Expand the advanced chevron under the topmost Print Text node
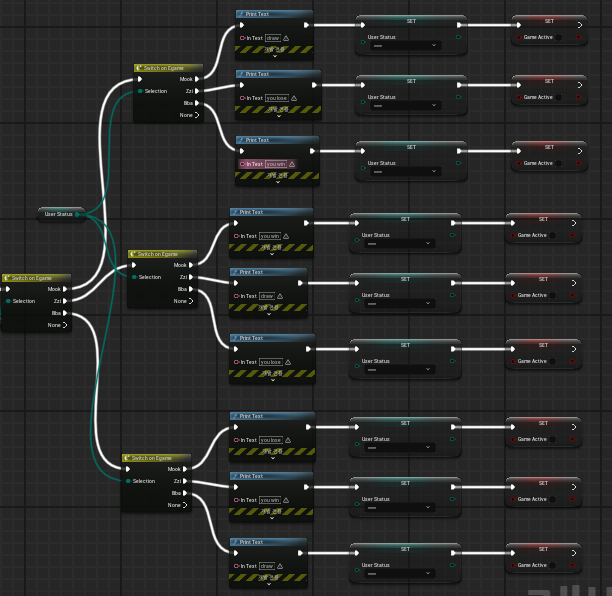This screenshot has width=612, height=596. point(275,56)
